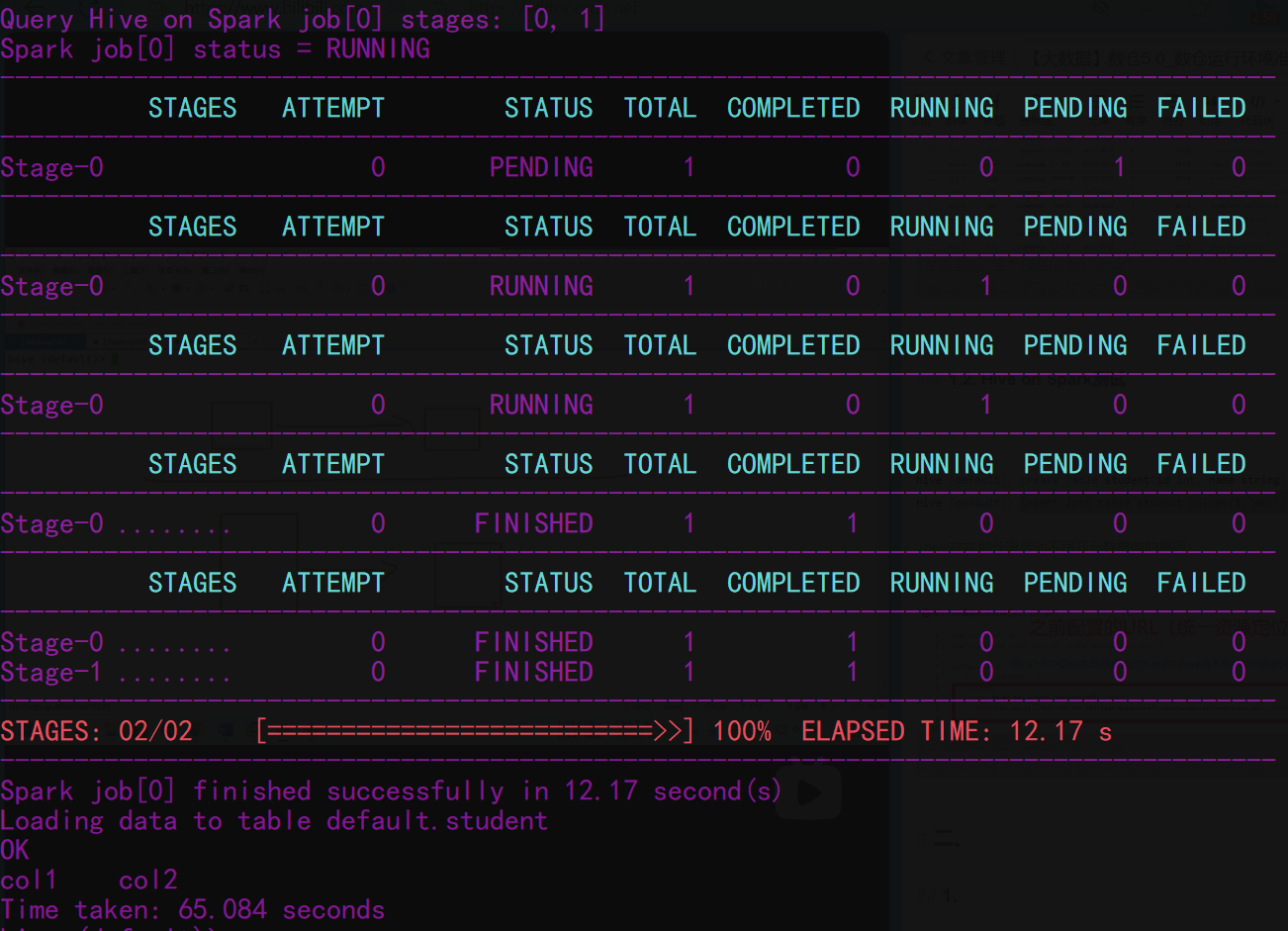Click the Stage-1 failed value 0

point(1239,672)
